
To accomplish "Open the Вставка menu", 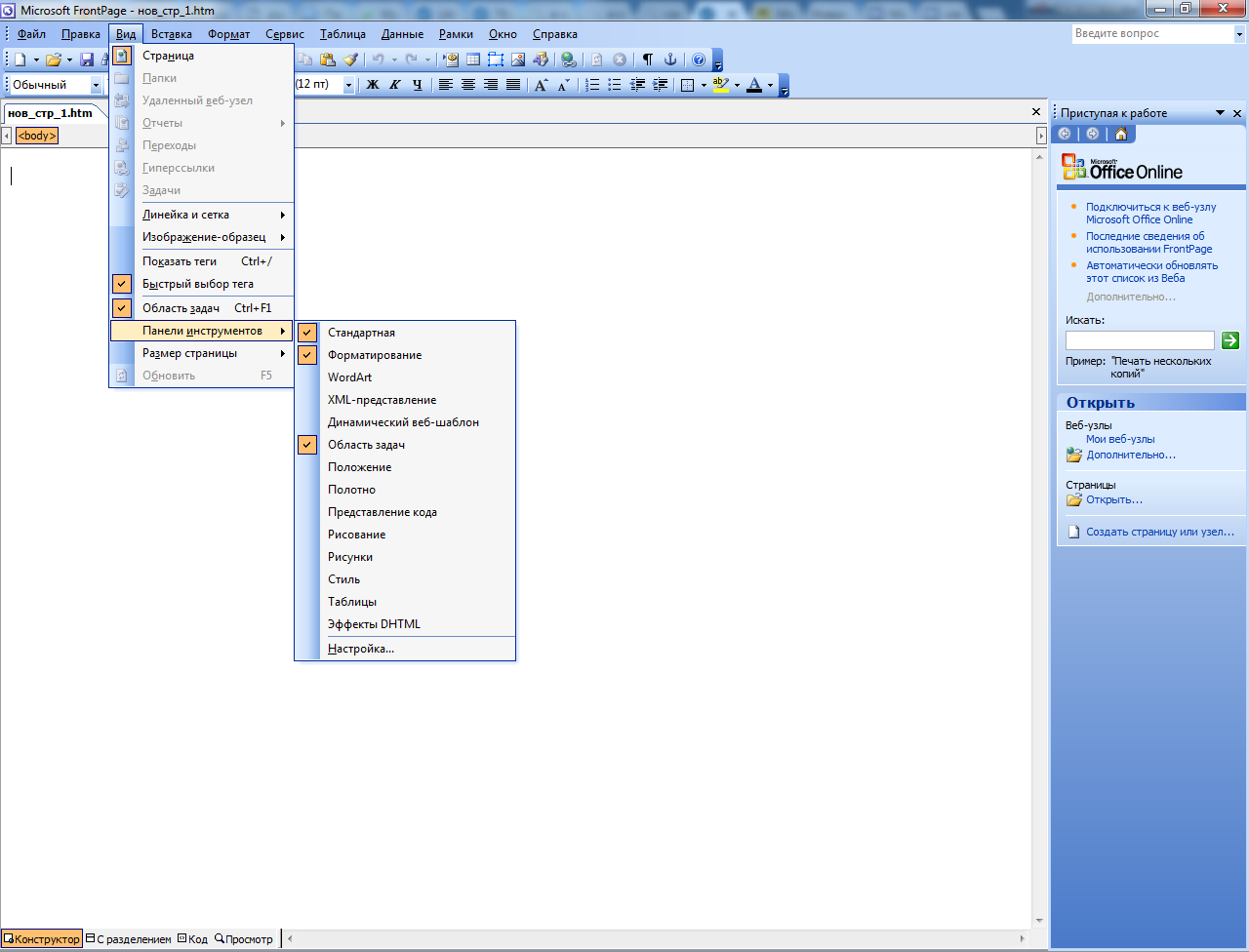I will click(172, 34).
